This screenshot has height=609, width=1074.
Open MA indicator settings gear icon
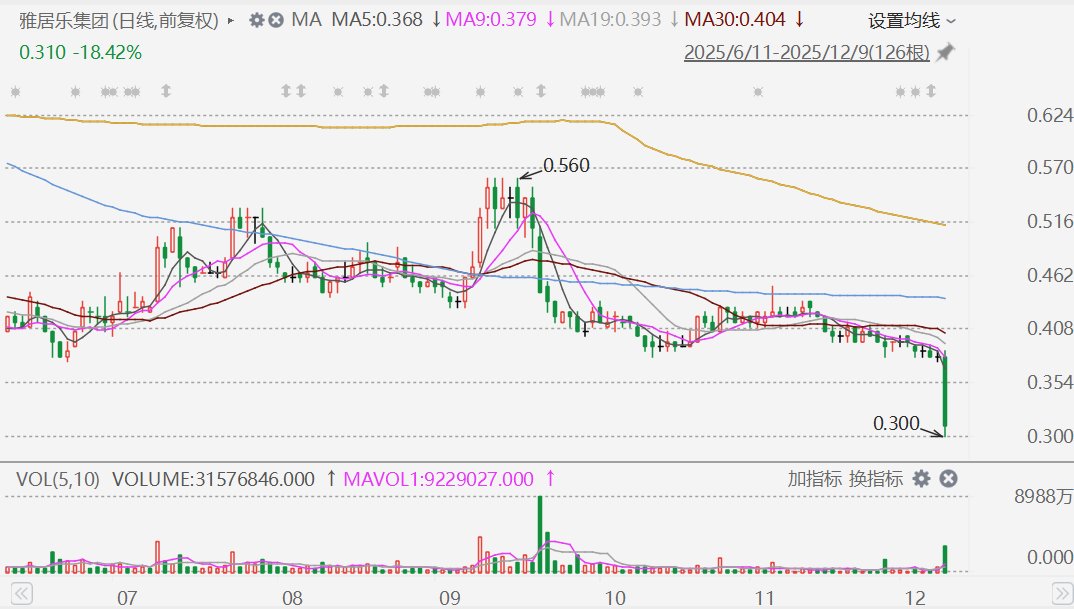click(x=257, y=20)
